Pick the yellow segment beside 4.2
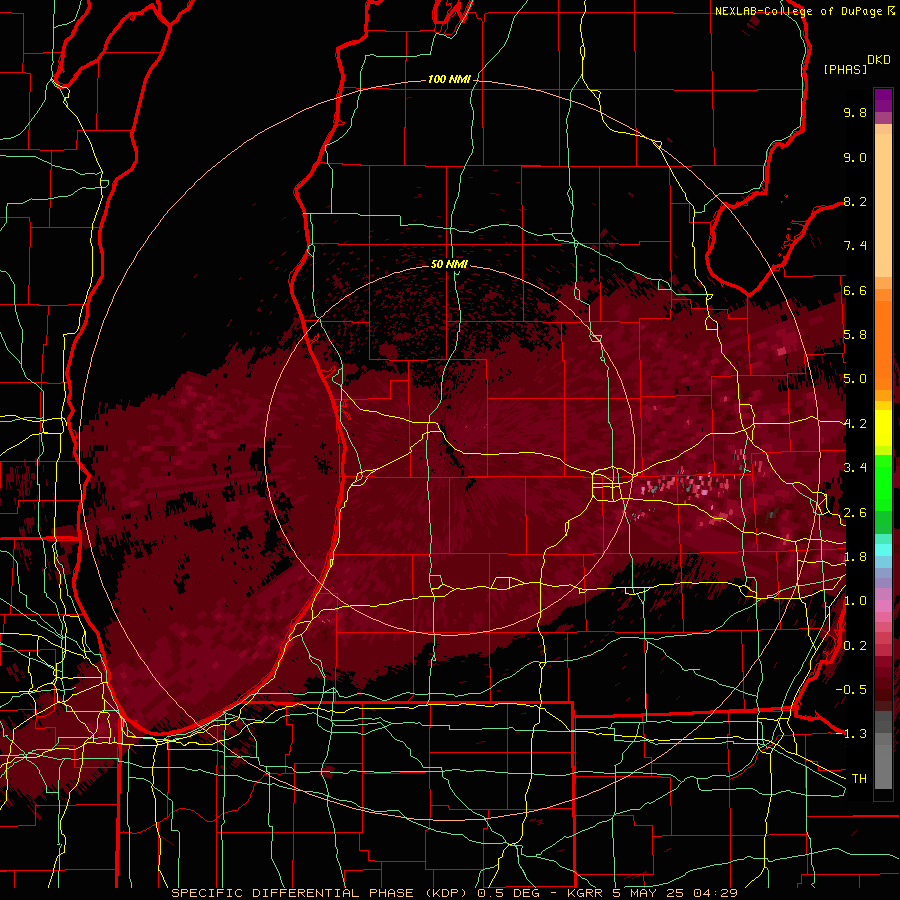900x900 pixels. (883, 428)
